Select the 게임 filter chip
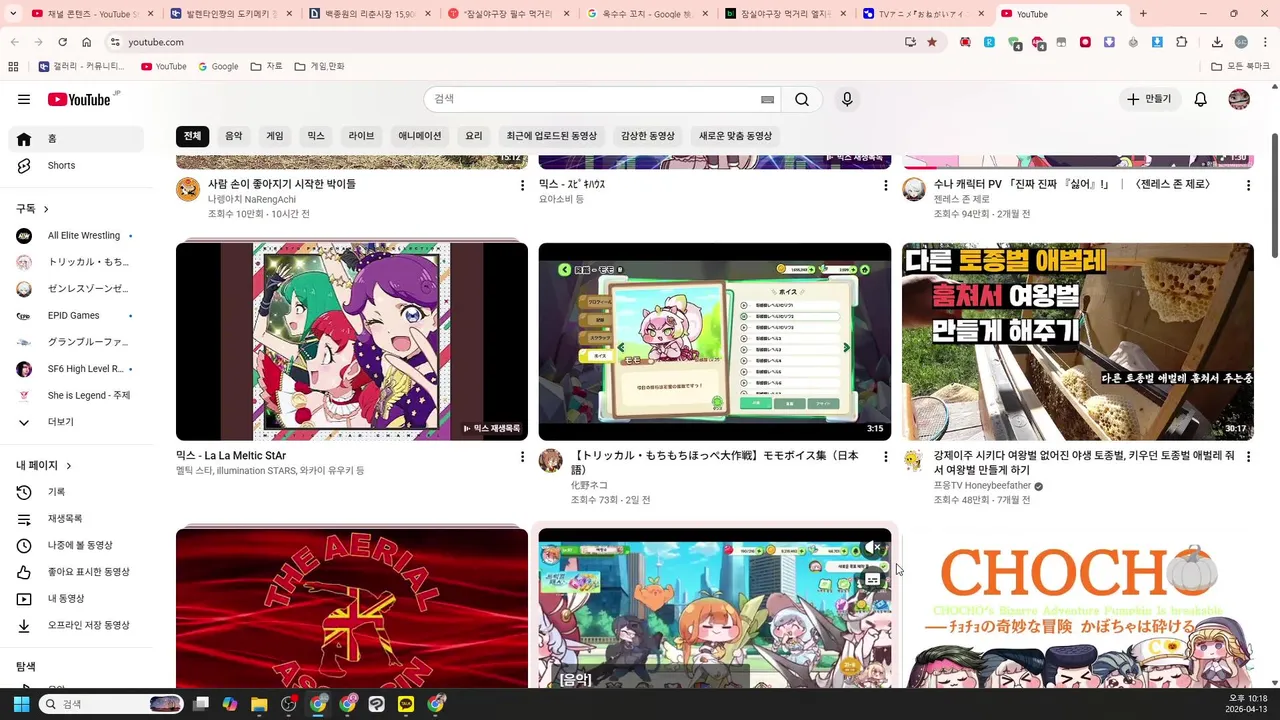 click(x=275, y=136)
